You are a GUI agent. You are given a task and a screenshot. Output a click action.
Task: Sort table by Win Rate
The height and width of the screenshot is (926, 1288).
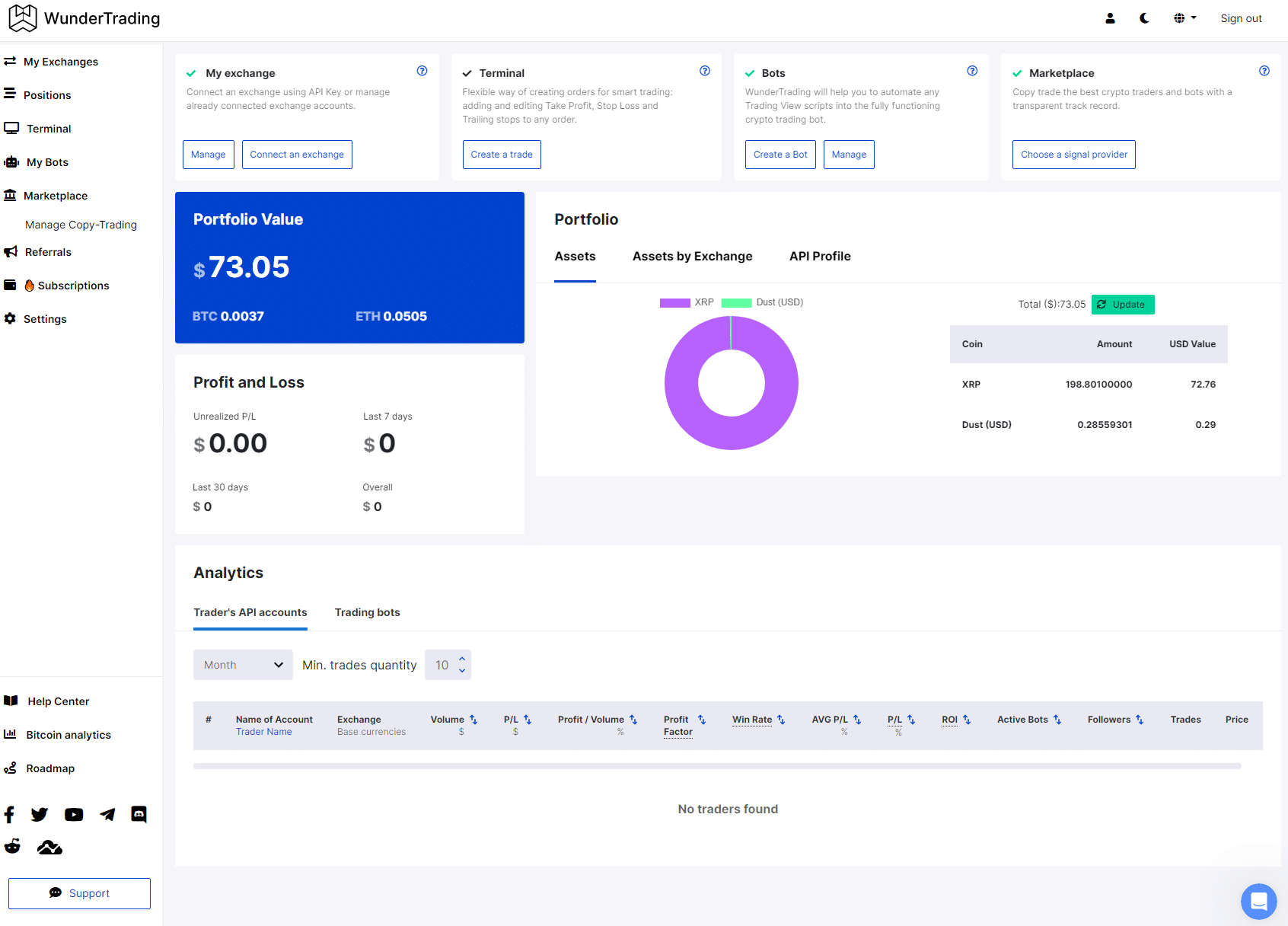coord(781,720)
